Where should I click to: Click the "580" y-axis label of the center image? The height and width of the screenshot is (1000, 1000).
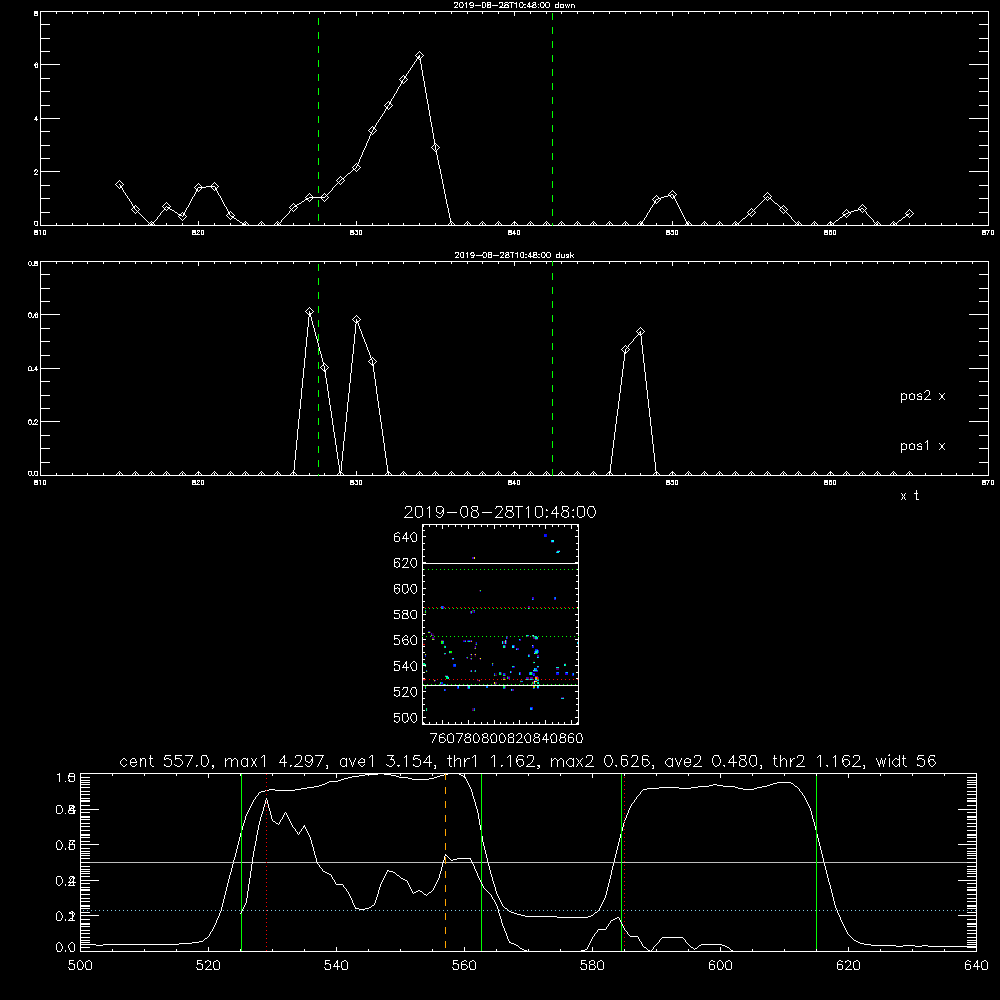coord(405,615)
